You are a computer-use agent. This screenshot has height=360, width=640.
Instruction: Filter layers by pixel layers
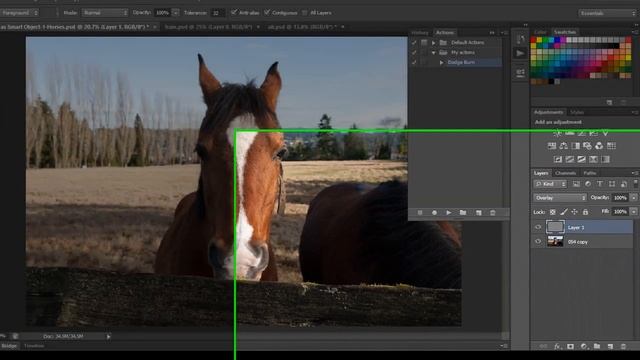click(x=576, y=184)
